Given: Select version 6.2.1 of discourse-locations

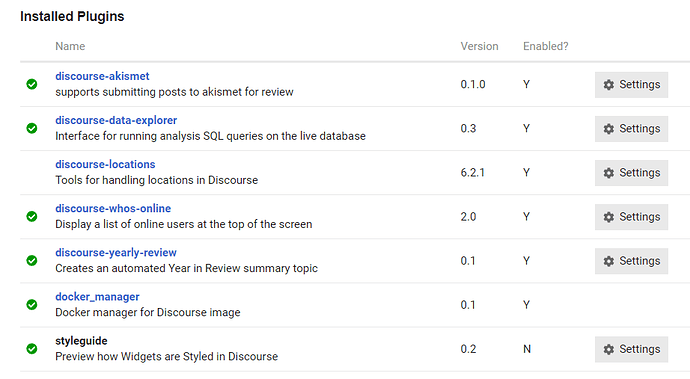Looking at the screenshot, I should [473, 173].
